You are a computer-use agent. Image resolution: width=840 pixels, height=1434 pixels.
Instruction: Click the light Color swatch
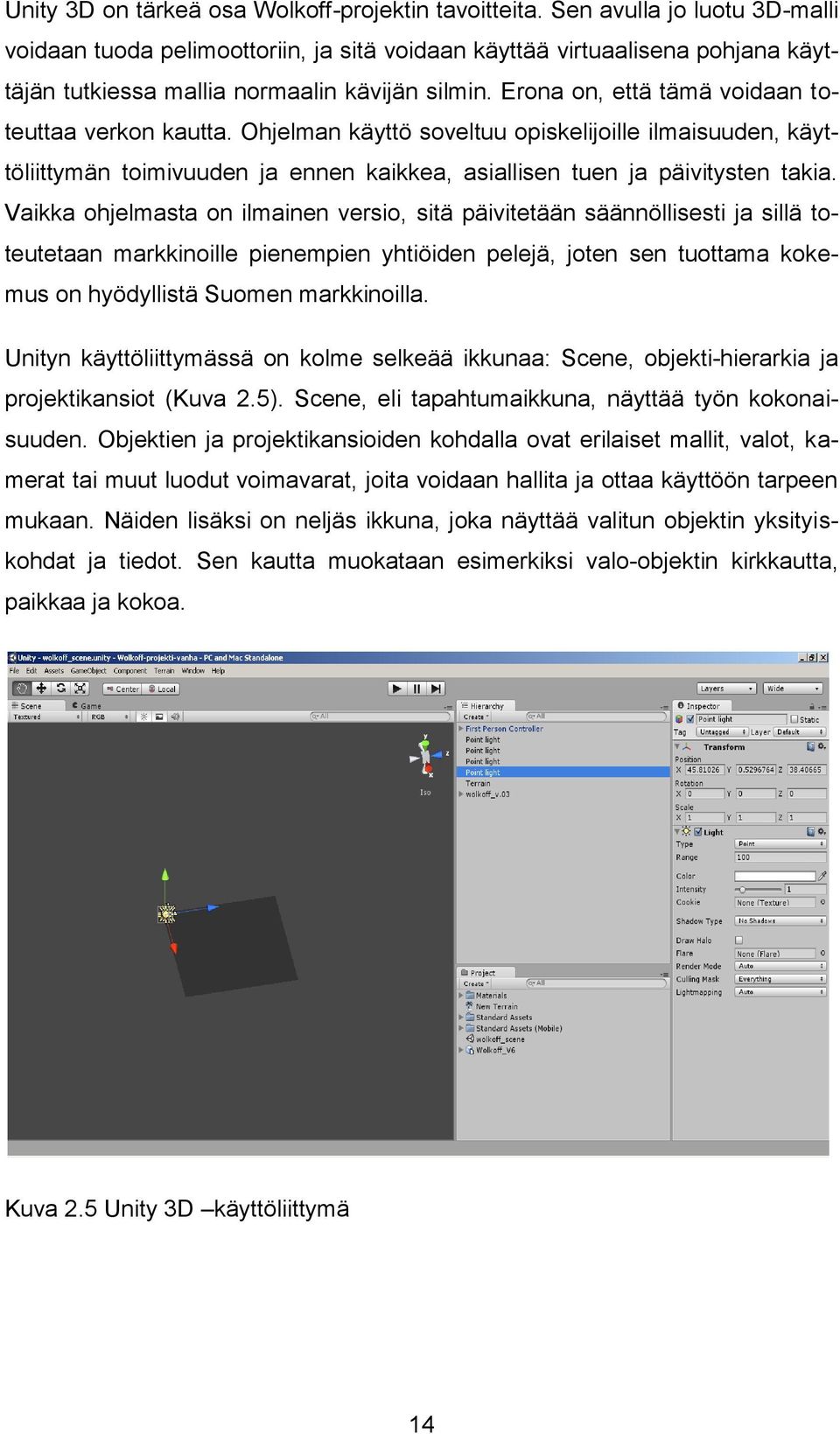[x=775, y=876]
